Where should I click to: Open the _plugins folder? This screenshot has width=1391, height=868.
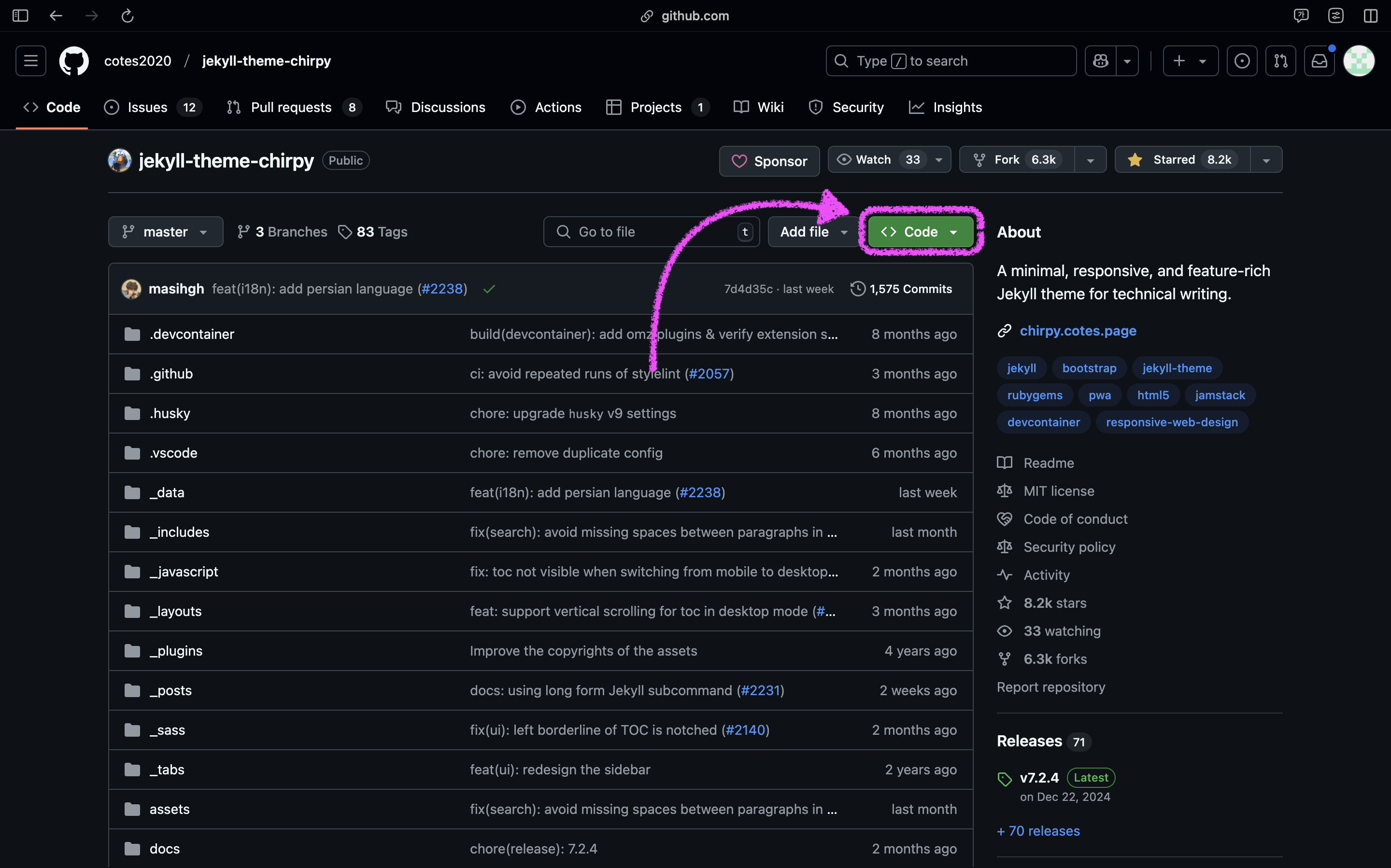click(x=176, y=651)
